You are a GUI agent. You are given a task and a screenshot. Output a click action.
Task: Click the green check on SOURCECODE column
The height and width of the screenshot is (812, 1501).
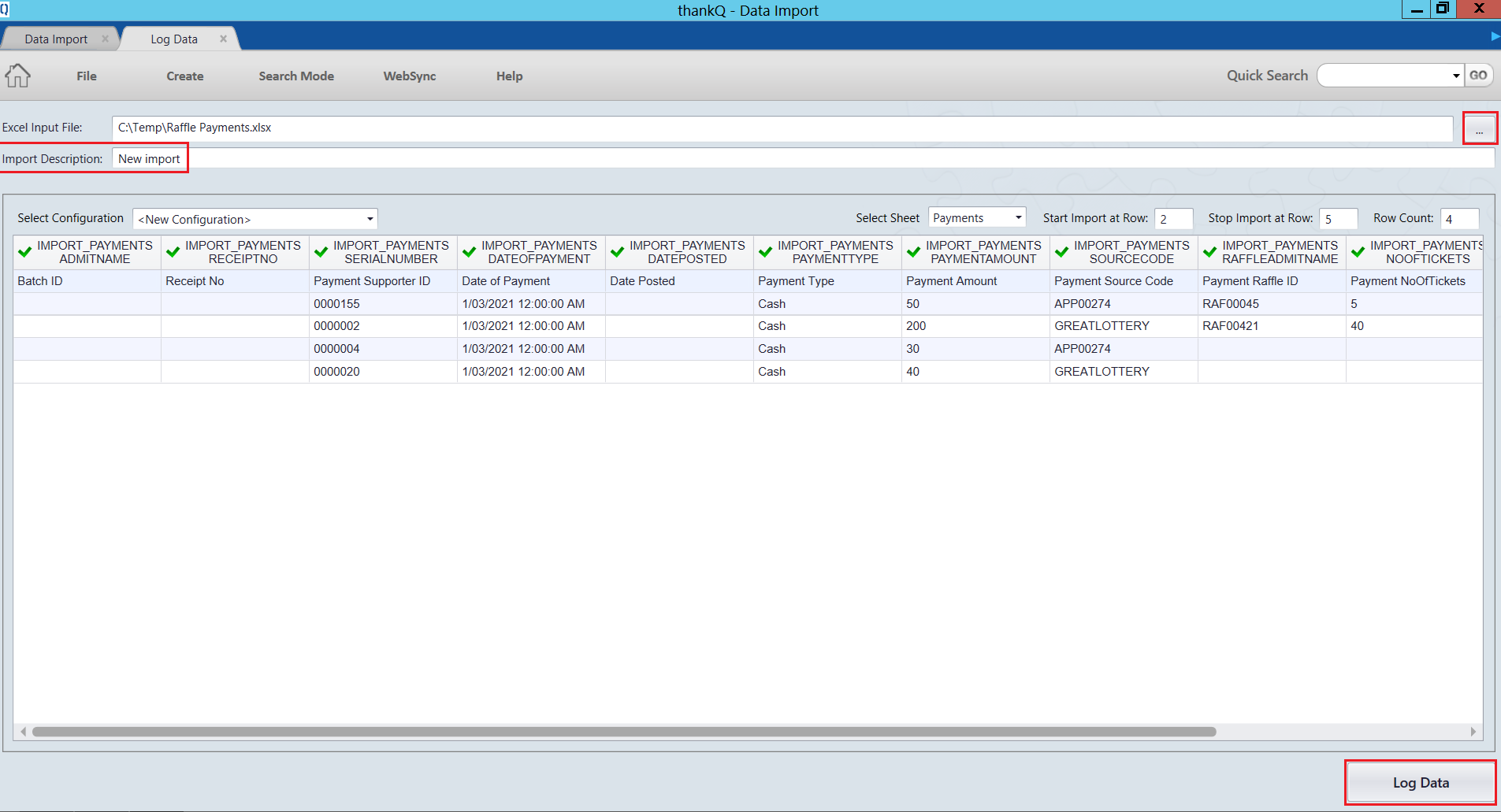(1062, 252)
